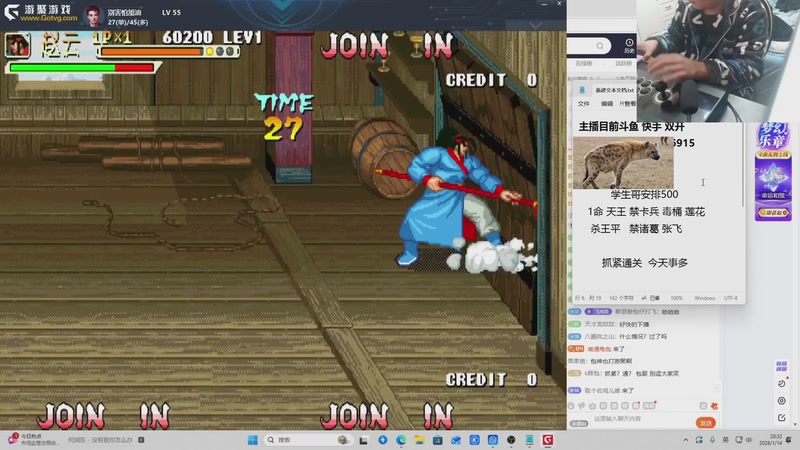Click the microphone icon in the system tray

[713, 440]
